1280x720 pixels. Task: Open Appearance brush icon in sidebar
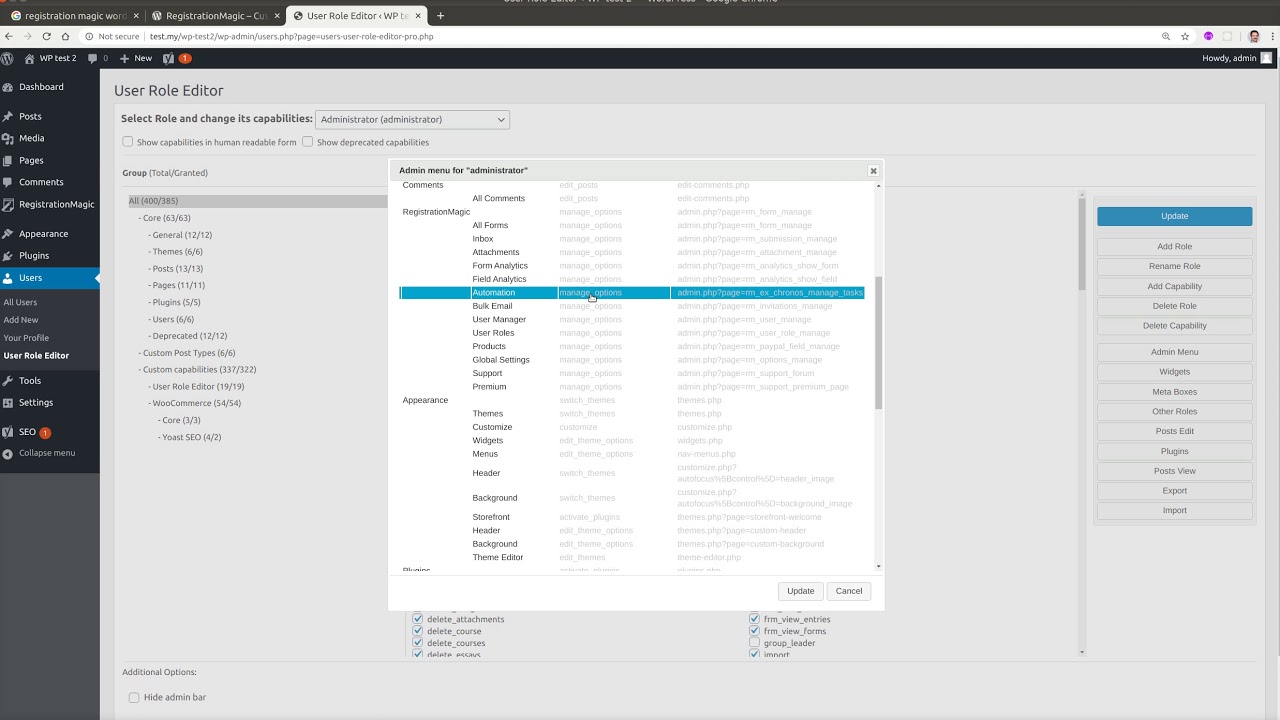(x=8, y=234)
